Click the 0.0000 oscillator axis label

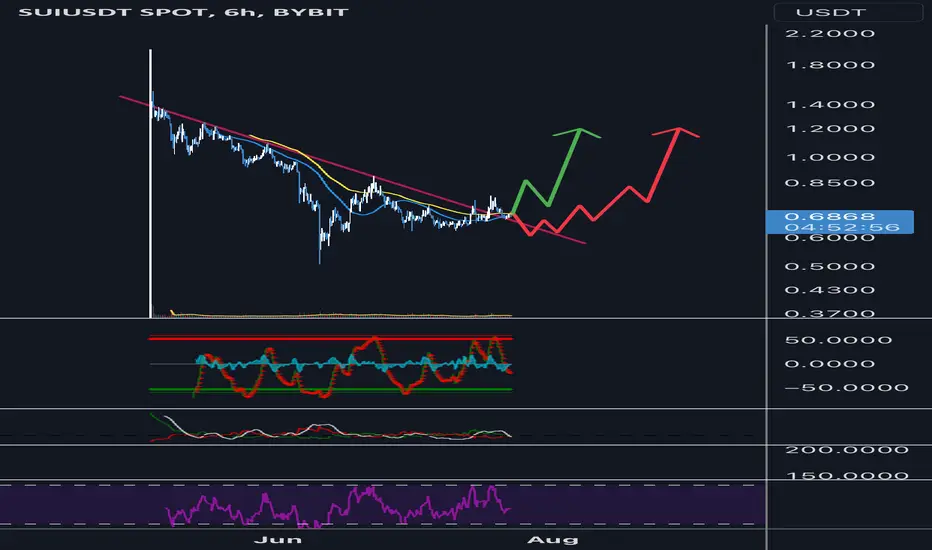coord(830,364)
